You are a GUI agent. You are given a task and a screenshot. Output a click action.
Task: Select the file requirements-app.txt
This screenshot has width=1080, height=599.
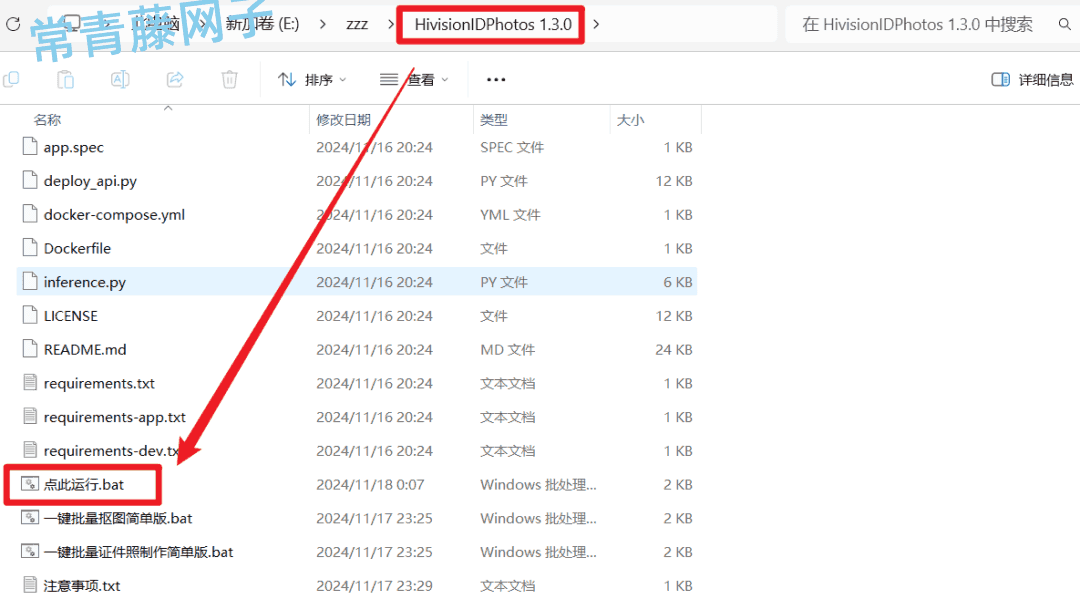[x=115, y=417]
